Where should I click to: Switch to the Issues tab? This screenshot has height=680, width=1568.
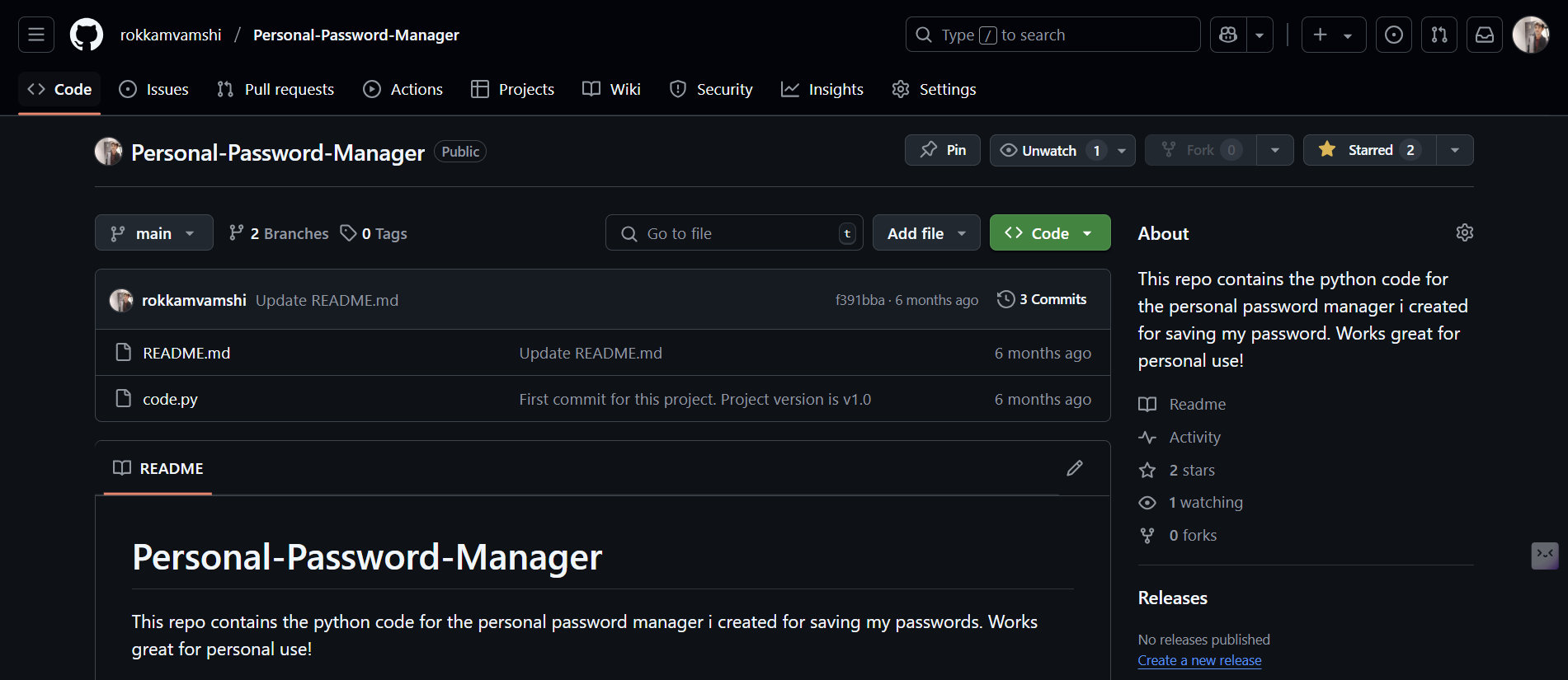click(154, 89)
